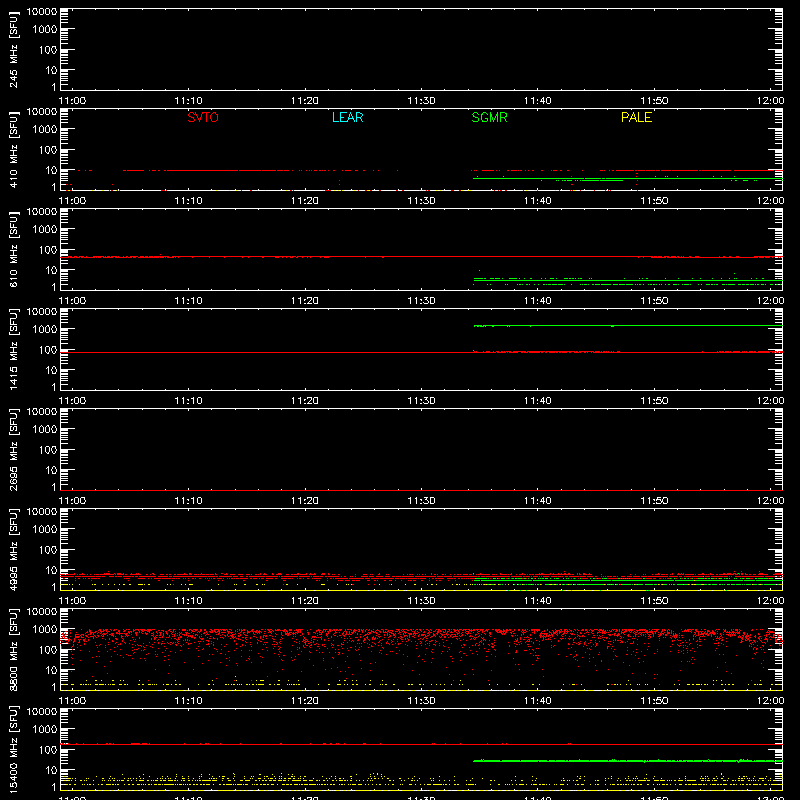Select the 1415 MHz [SFU] axis label
The width and height of the screenshot is (800, 800).
tap(13, 349)
